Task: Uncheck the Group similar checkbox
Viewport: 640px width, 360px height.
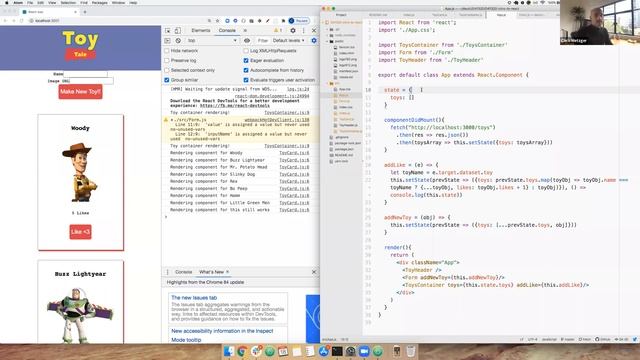Action: [167, 80]
